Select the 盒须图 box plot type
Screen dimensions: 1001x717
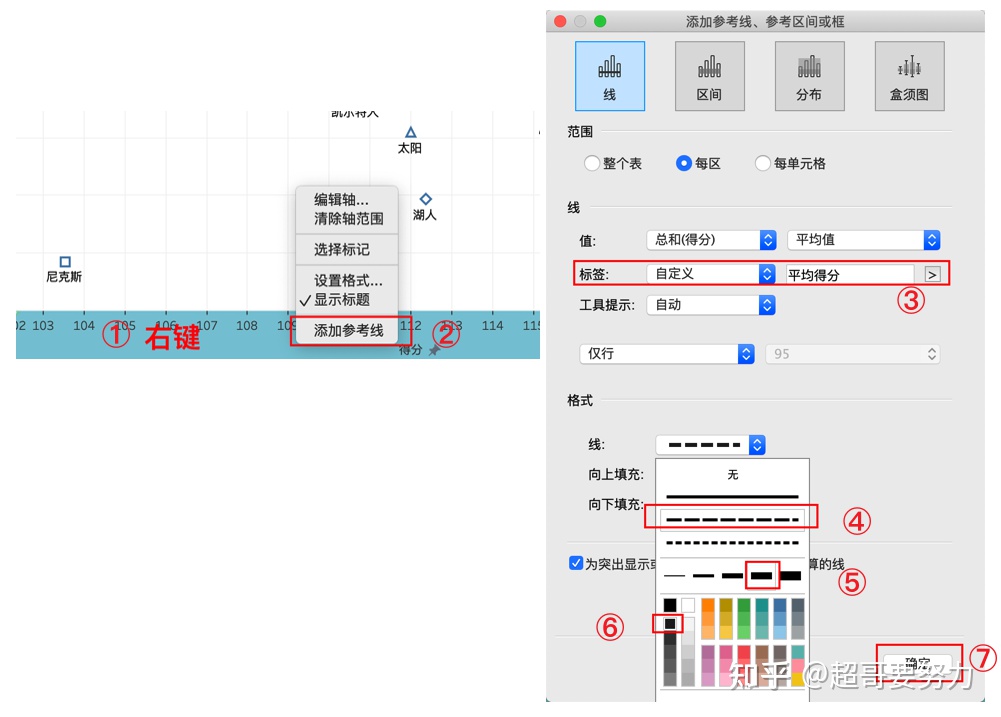tap(910, 76)
